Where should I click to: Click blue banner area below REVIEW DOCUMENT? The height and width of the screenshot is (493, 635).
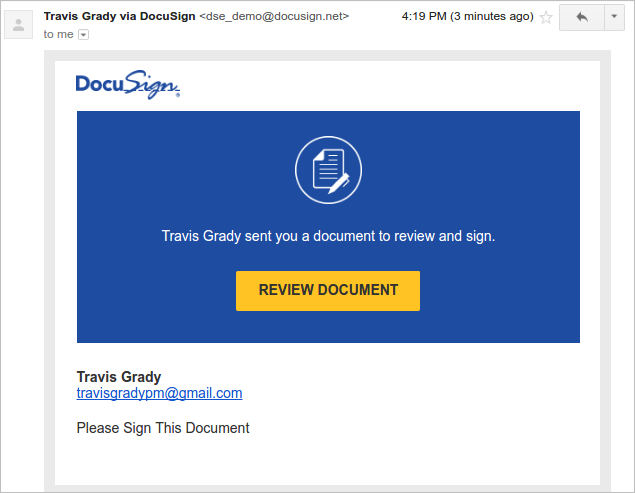(x=328, y=327)
